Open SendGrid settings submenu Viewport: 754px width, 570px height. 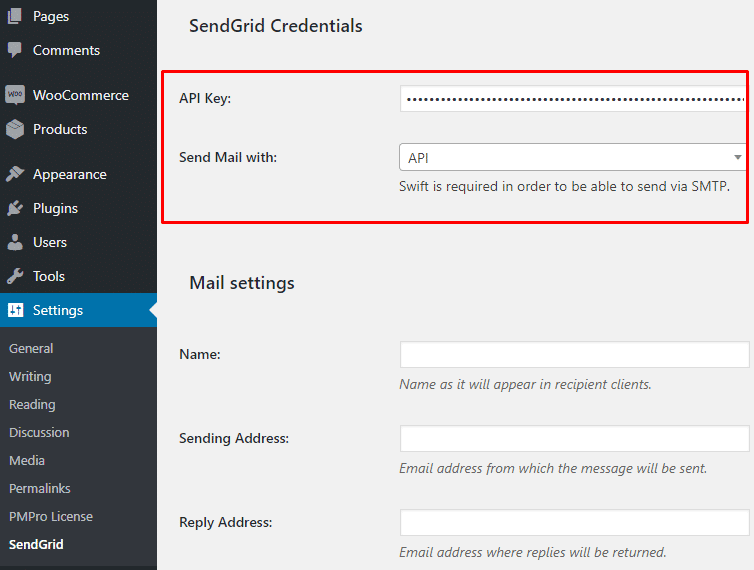click(x=36, y=544)
